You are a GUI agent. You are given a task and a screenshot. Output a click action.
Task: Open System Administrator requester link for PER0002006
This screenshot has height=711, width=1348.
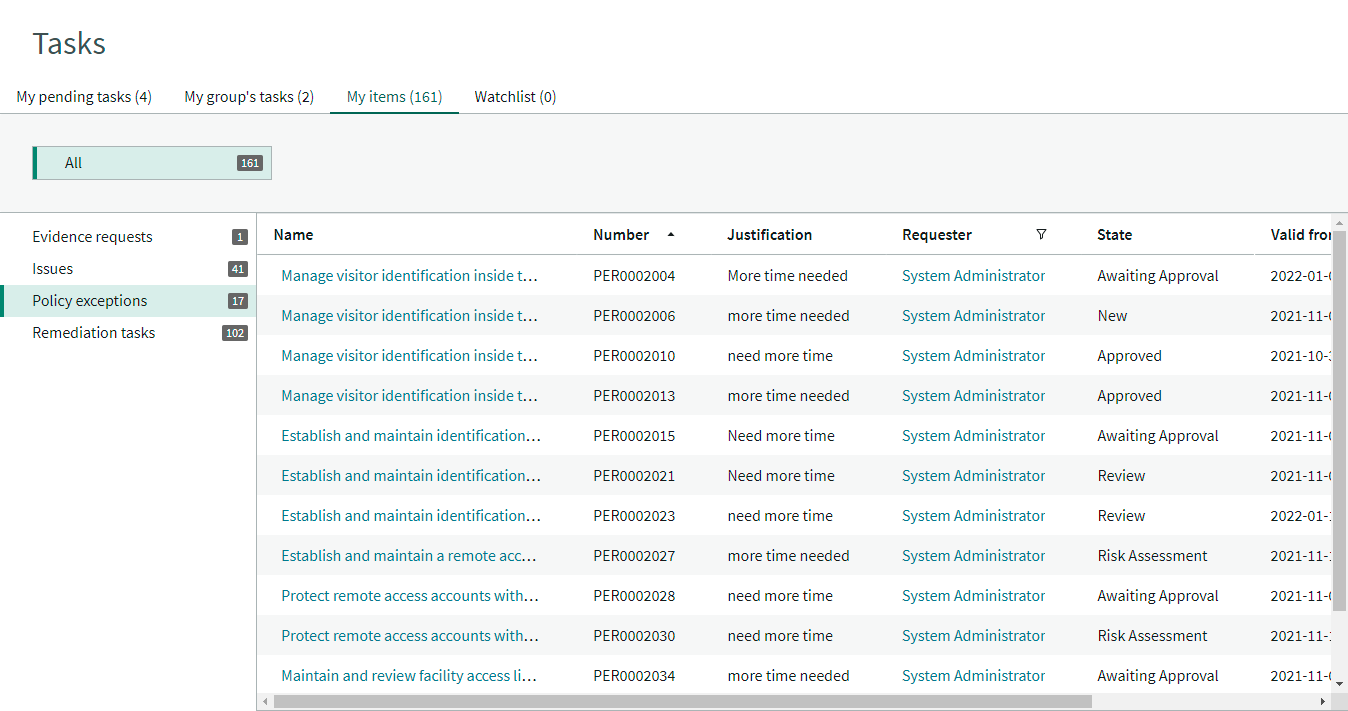pos(973,315)
